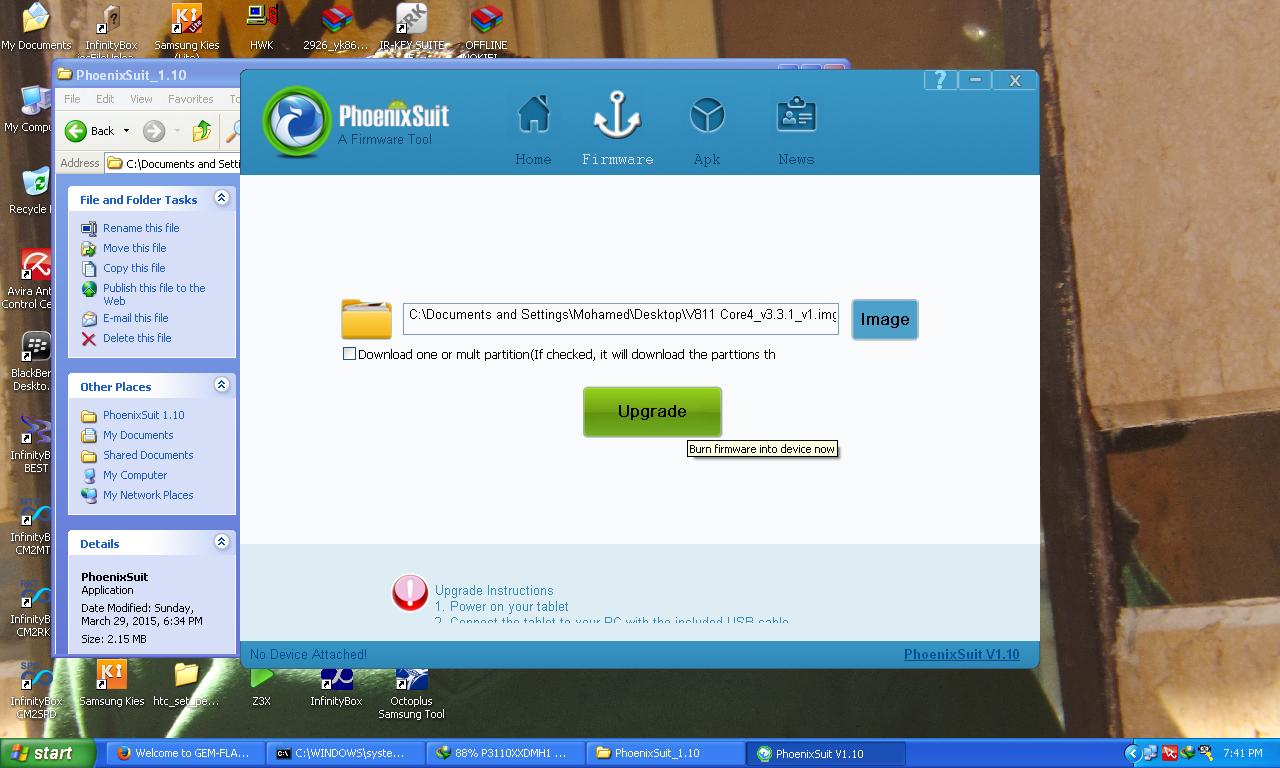The width and height of the screenshot is (1280, 768).
Task: Open the View menu in Explorer window
Action: point(141,99)
